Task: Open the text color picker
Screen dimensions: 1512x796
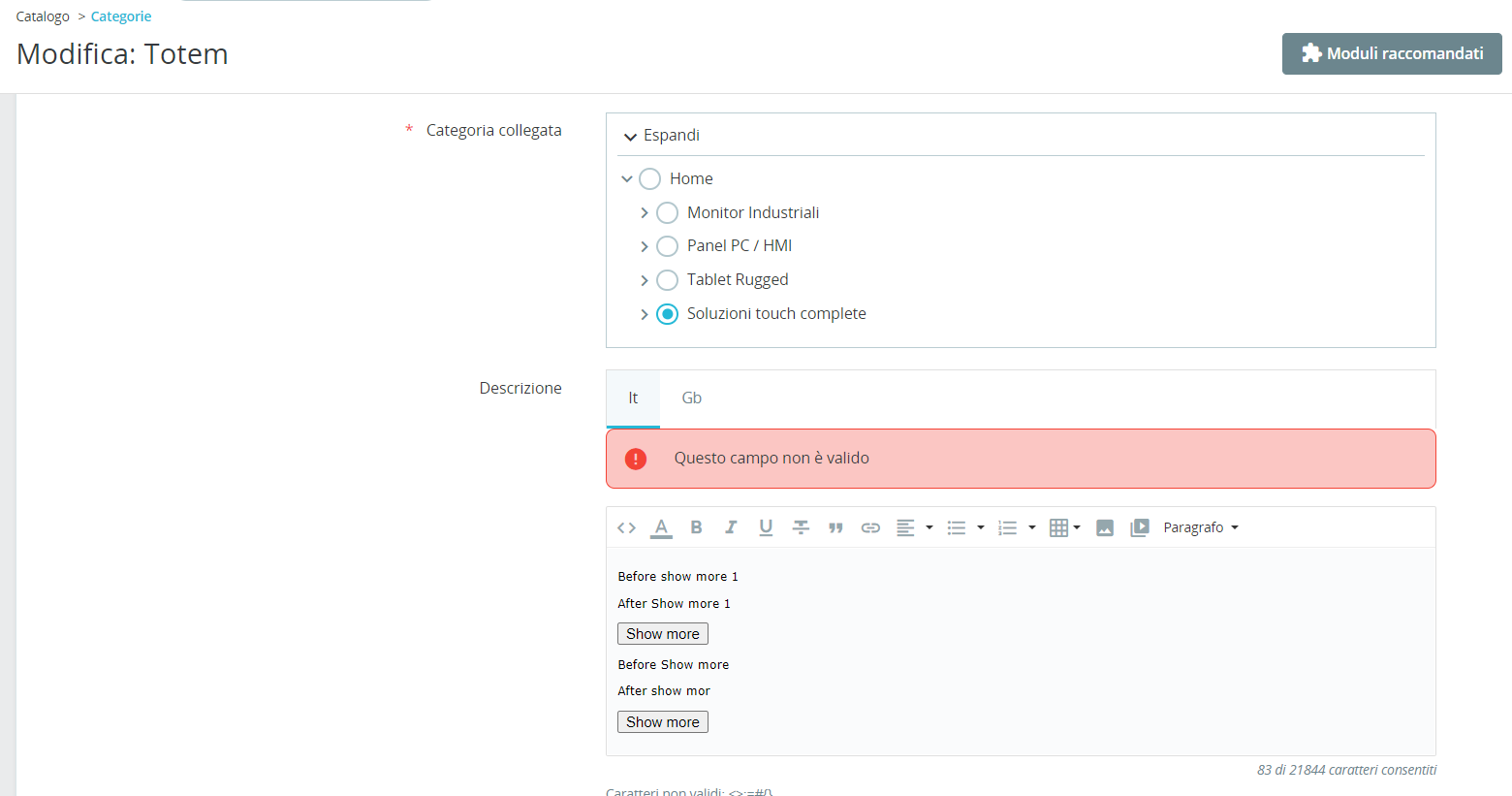Action: [661, 527]
